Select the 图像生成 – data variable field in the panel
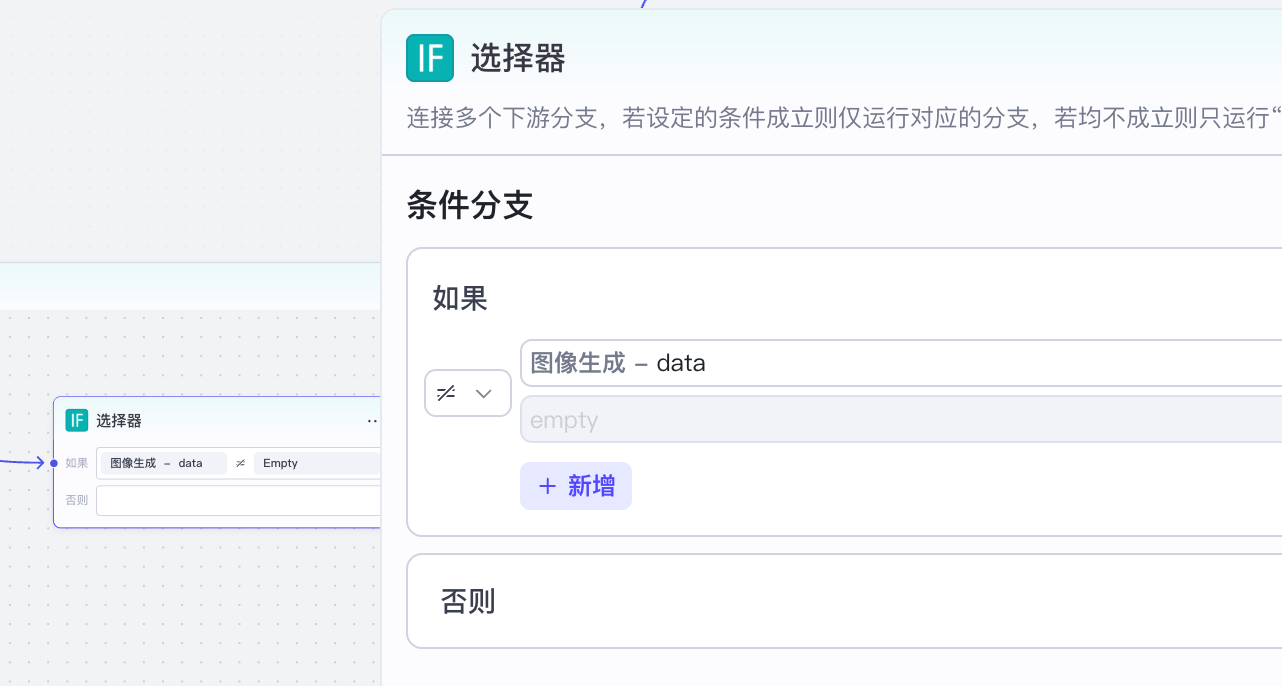The image size is (1282, 686). click(900, 363)
